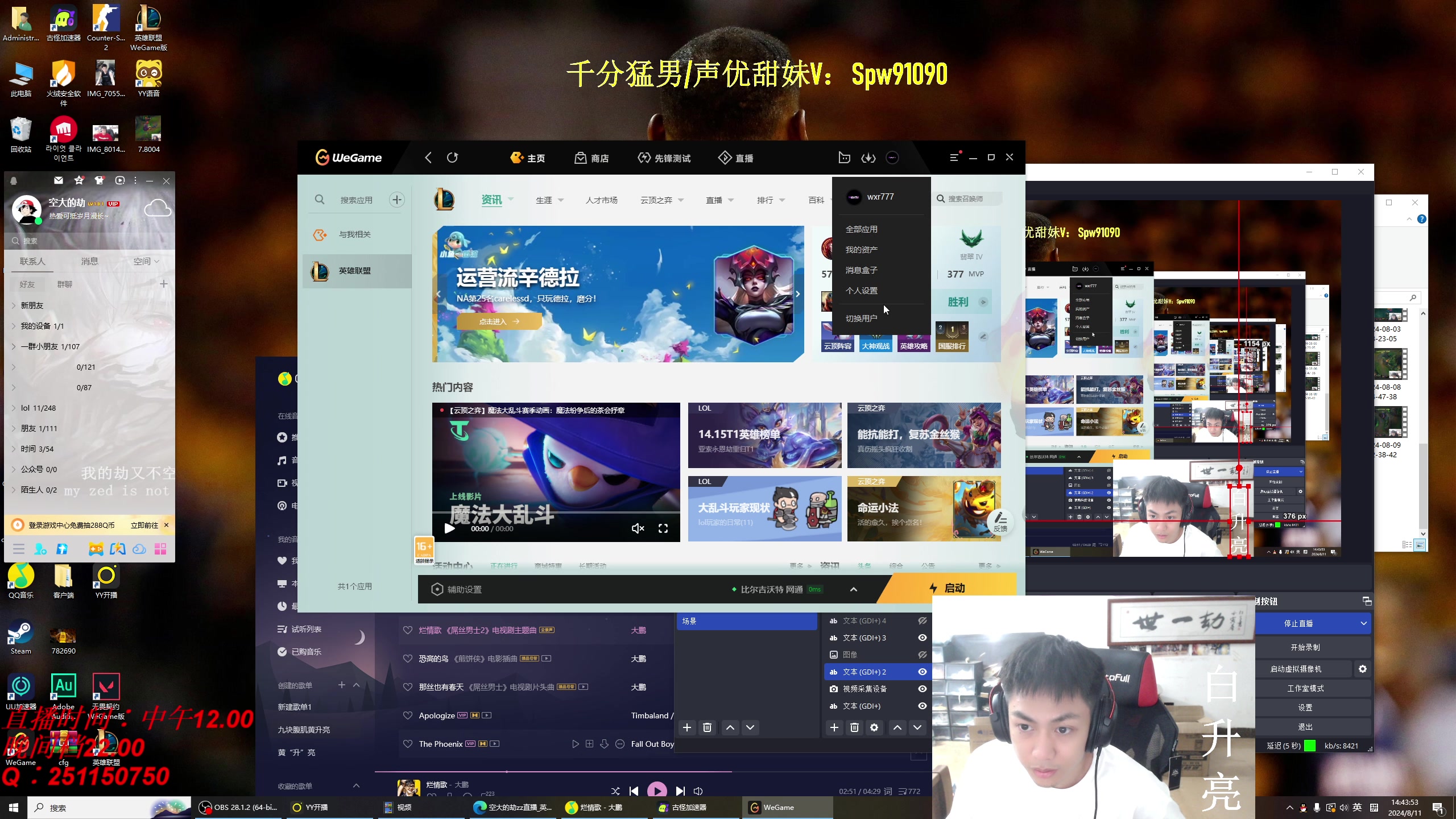Move selected OBS source down

click(x=917, y=727)
